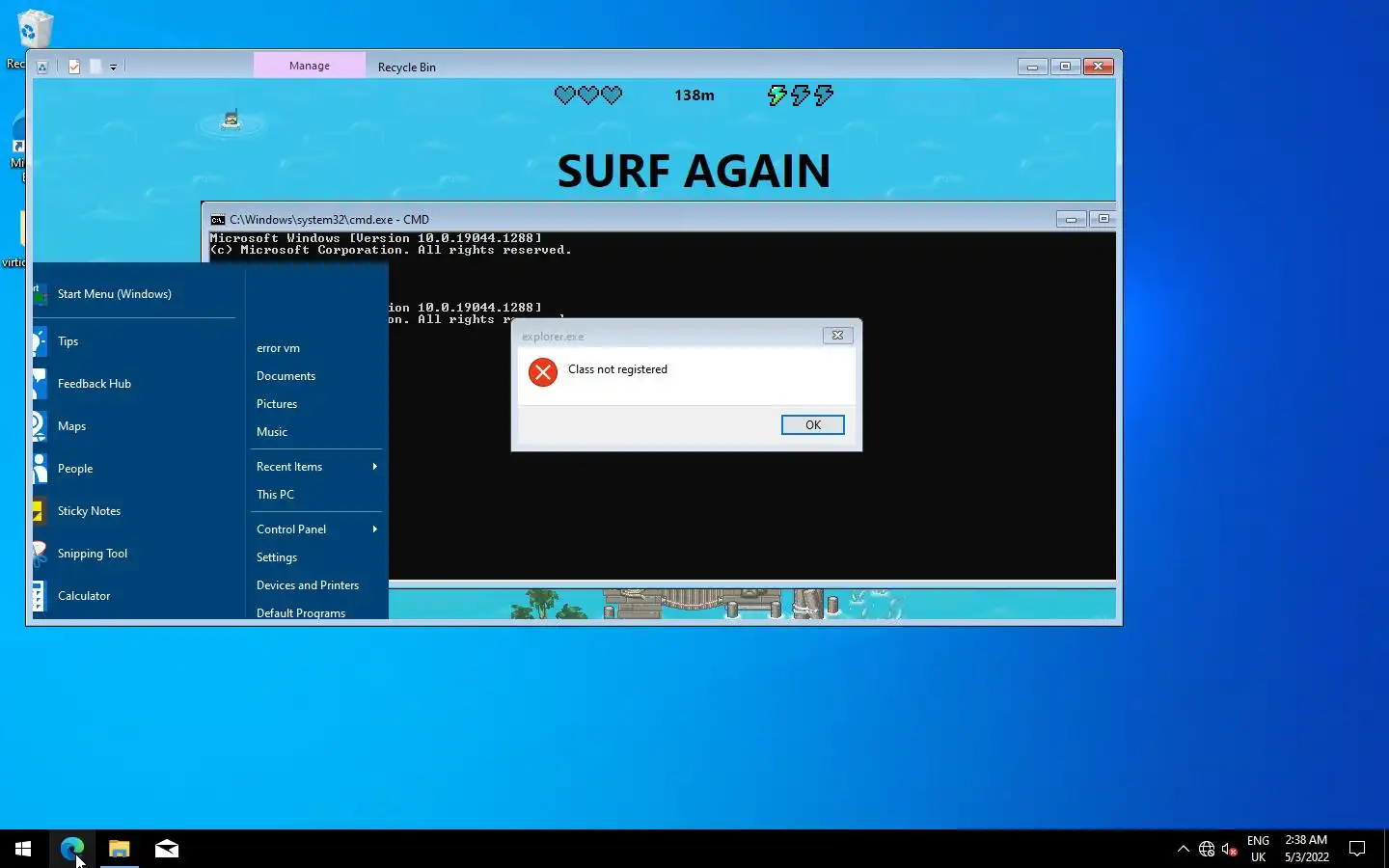1389x868 pixels.
Task: Click the Recycle Bin icon in window title bar
Action: pyautogui.click(x=42, y=67)
